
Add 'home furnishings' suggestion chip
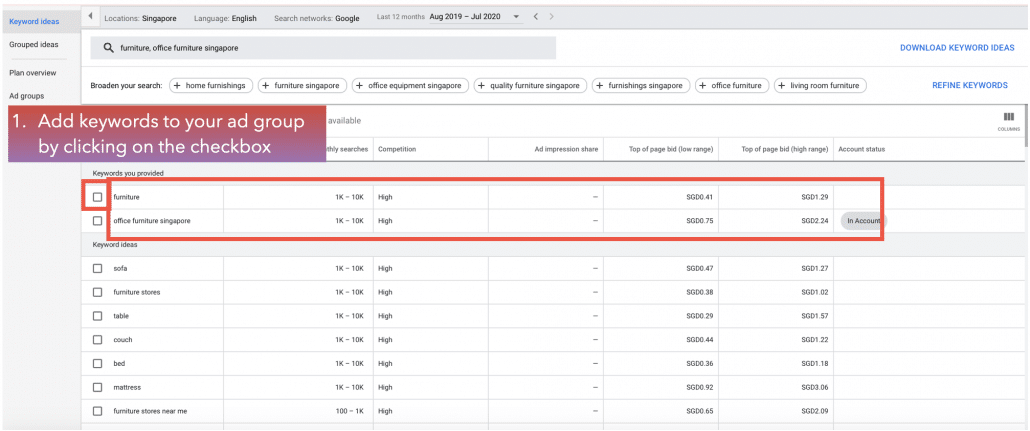211,85
